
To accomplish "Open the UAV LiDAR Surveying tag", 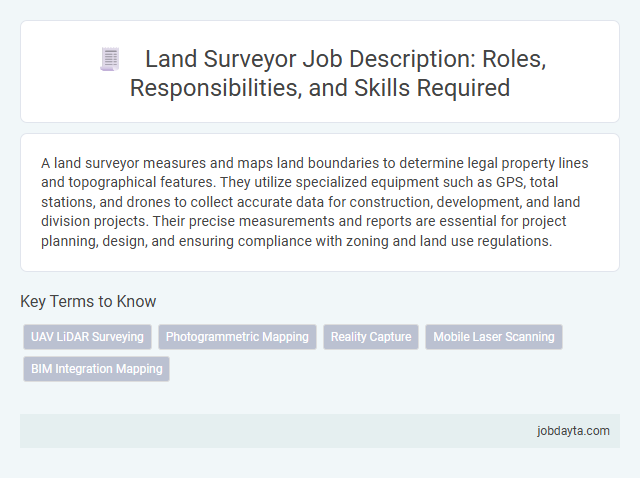I will pyautogui.click(x=87, y=337).
